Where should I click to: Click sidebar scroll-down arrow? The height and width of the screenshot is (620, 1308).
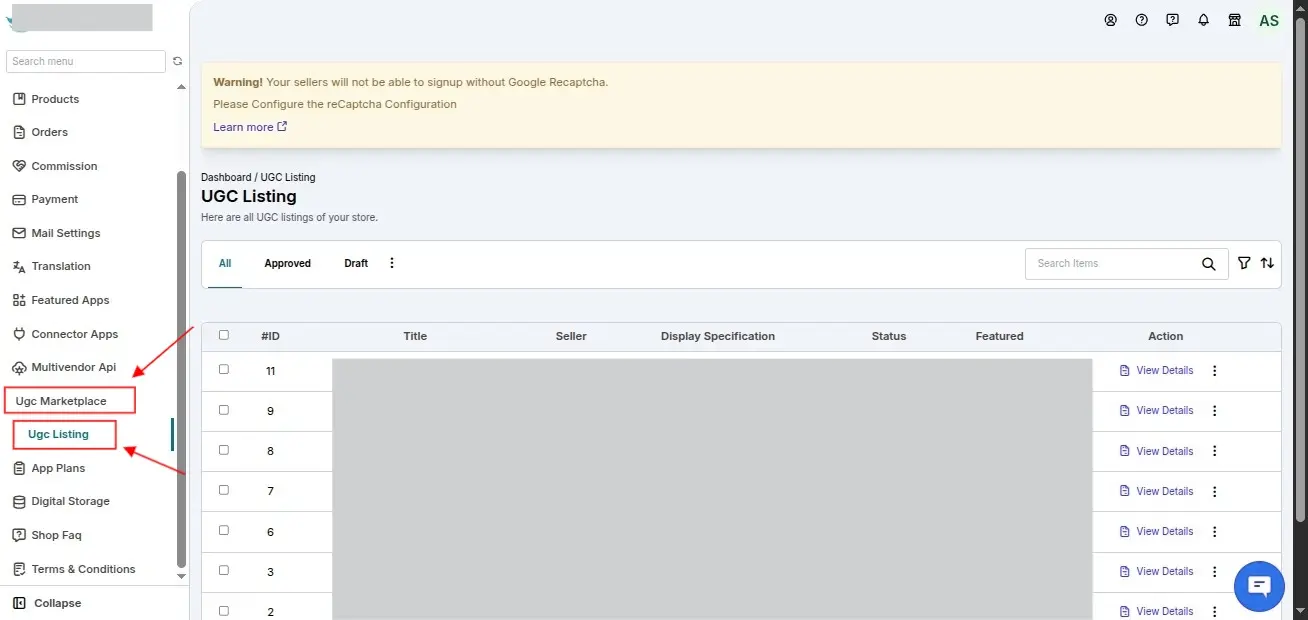[181, 576]
